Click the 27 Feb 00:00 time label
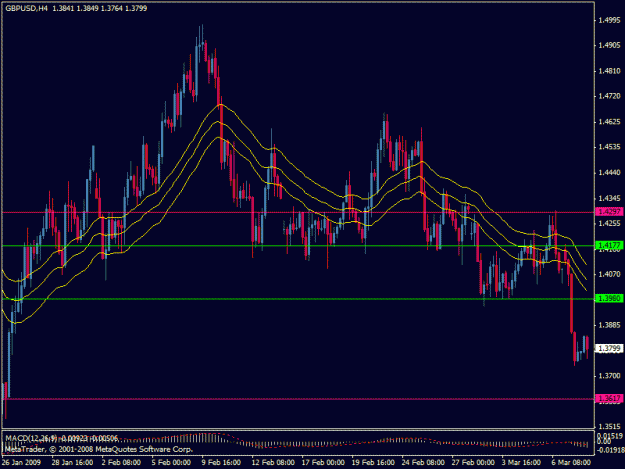 coord(473,463)
